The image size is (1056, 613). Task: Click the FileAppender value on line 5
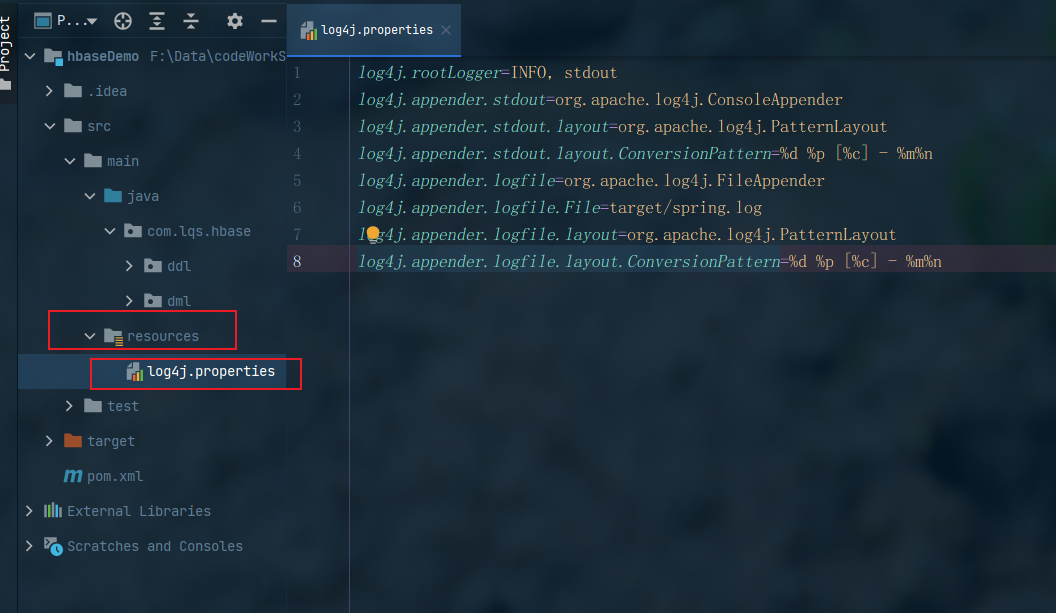694,181
